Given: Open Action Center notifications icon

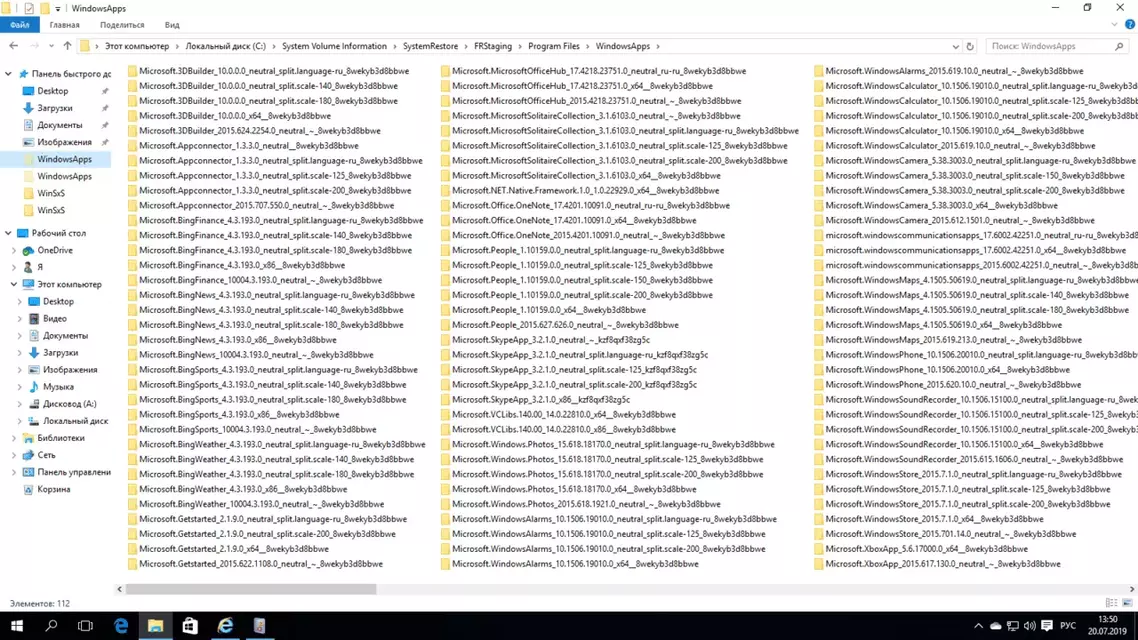Looking at the screenshot, I should [x=1047, y=625].
